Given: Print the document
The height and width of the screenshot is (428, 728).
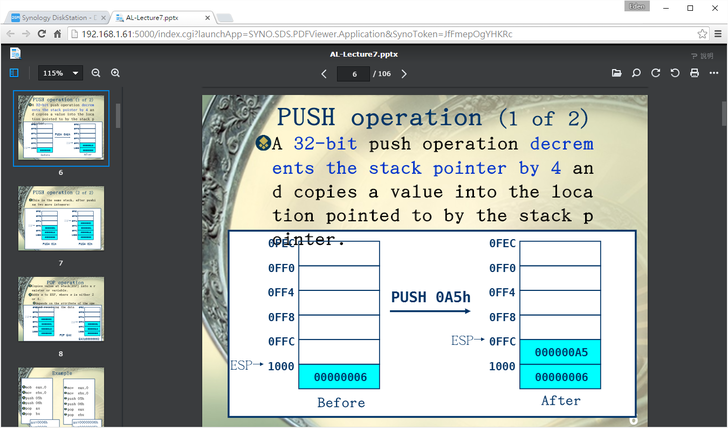Looking at the screenshot, I should 694,73.
